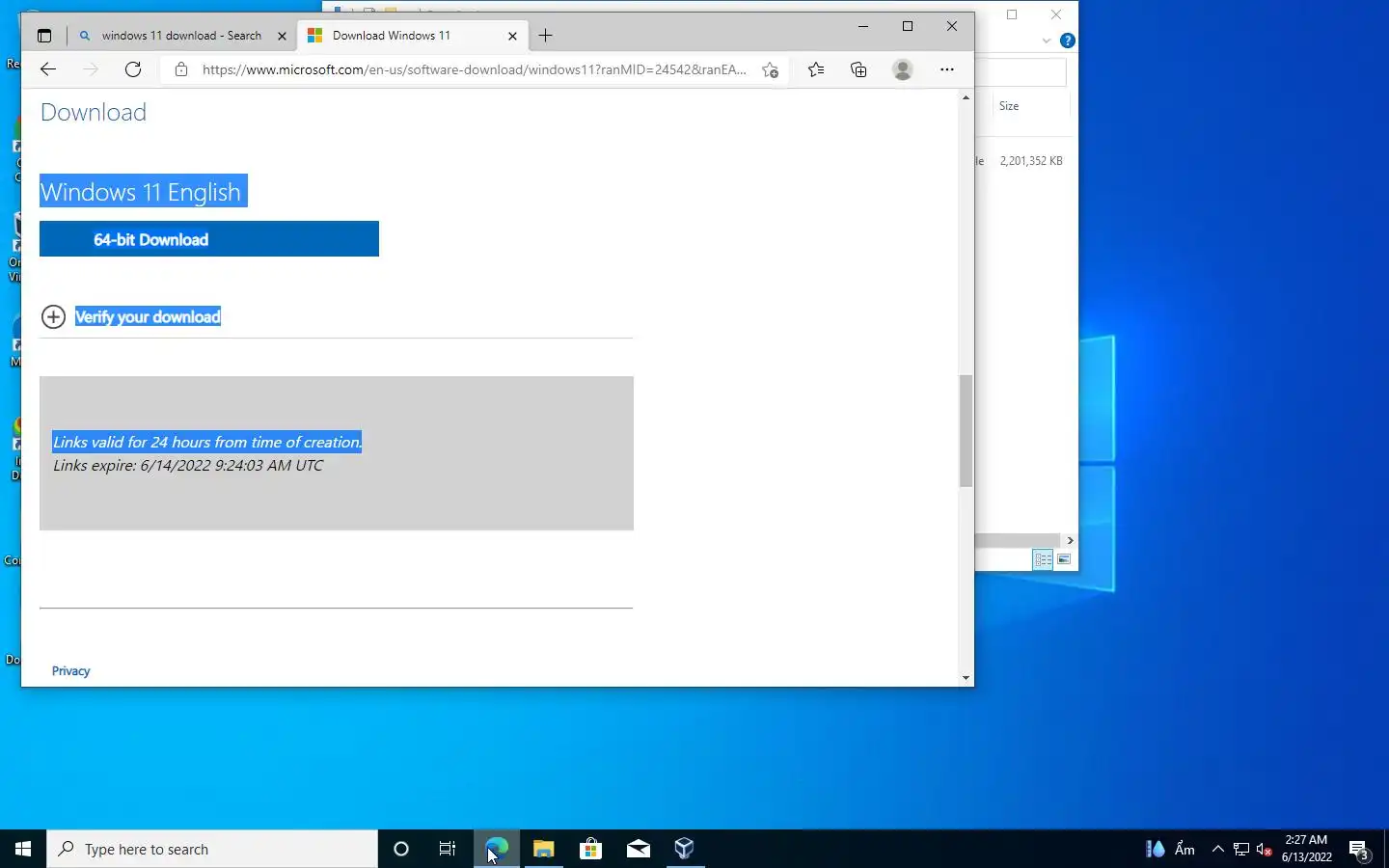
Task: Click the 2,201,352 KB file size
Action: [1031, 161]
